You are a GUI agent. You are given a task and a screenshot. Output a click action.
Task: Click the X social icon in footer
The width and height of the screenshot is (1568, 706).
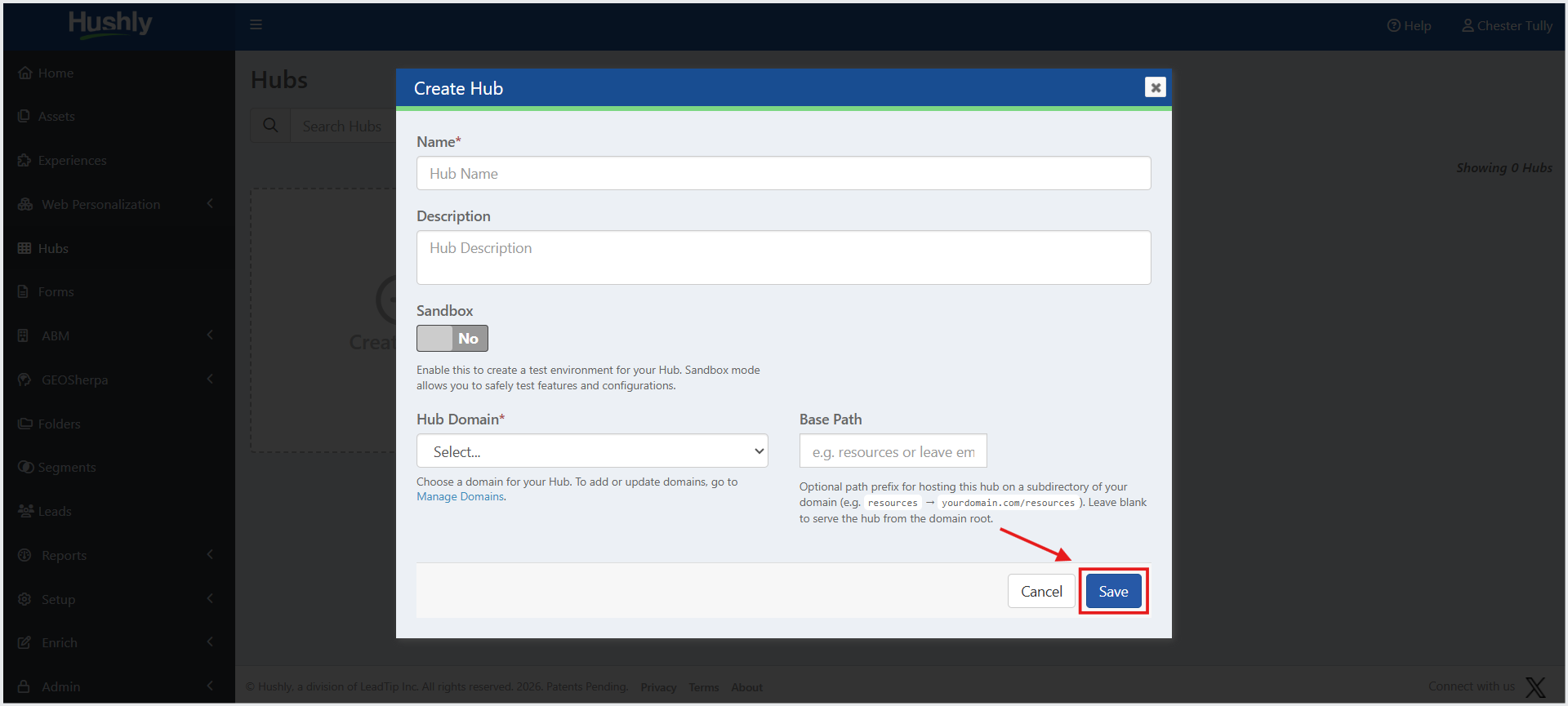tap(1535, 687)
